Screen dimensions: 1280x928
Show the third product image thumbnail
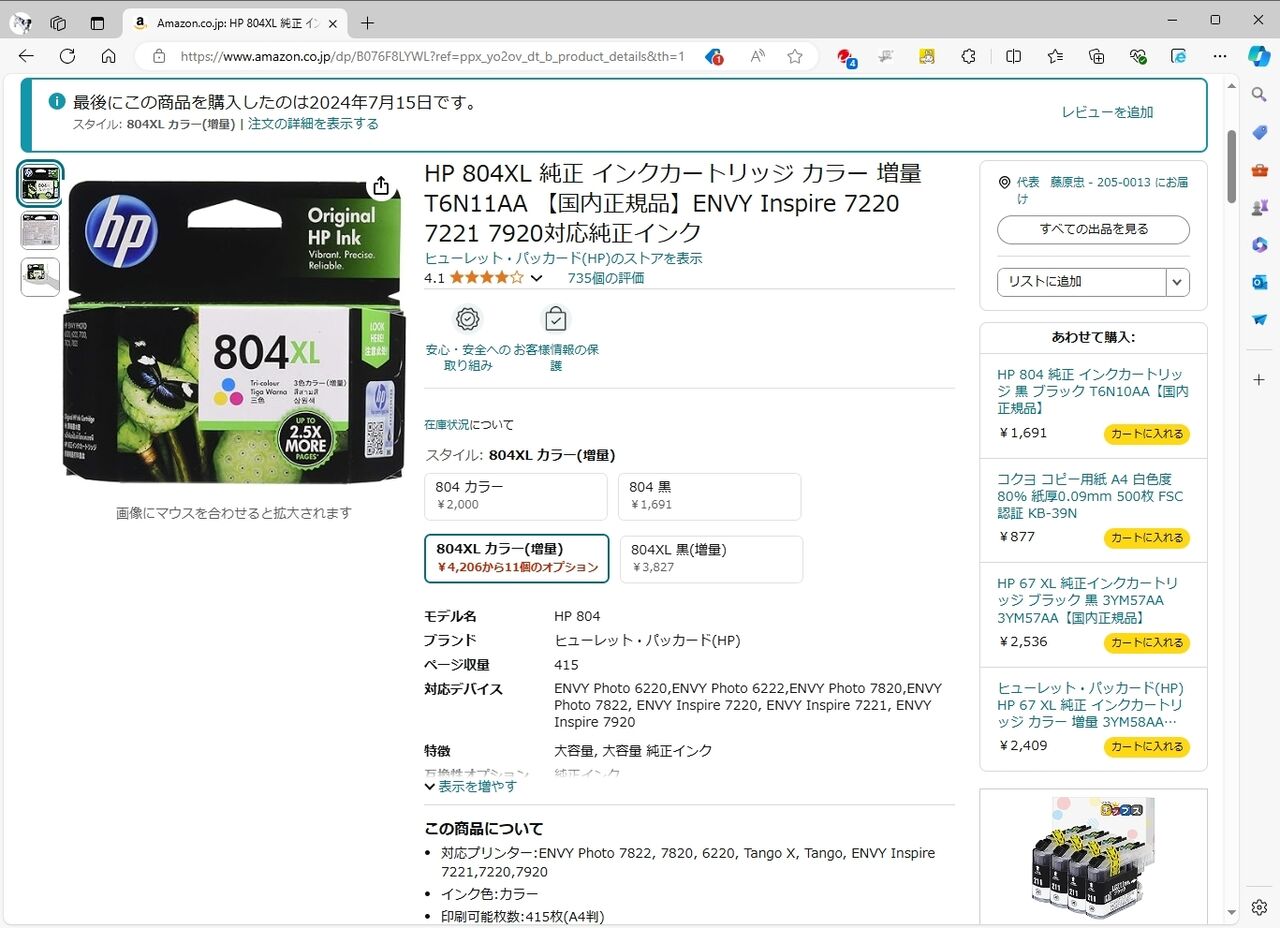[40, 277]
